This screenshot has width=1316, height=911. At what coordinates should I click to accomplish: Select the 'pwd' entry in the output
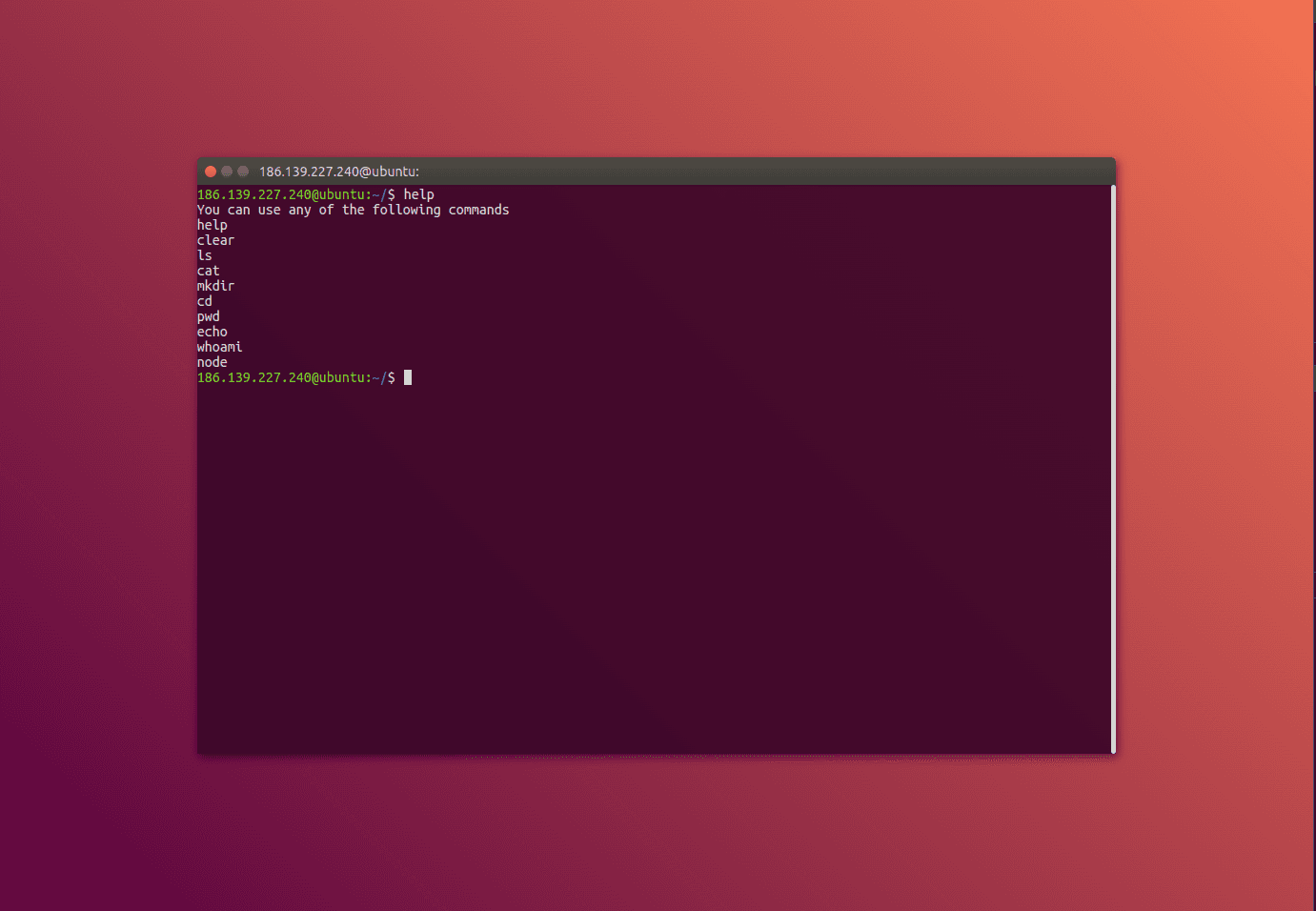click(x=208, y=316)
